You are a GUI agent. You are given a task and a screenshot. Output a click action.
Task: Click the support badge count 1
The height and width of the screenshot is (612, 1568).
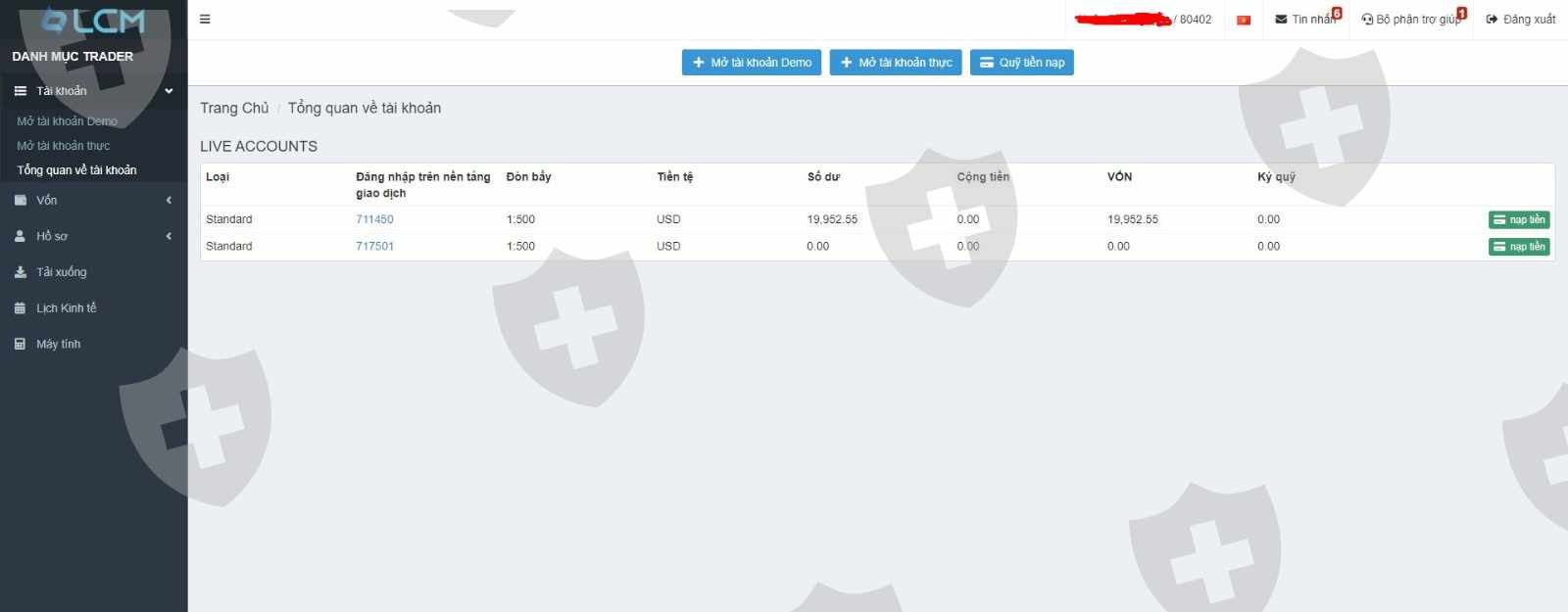(1461, 13)
